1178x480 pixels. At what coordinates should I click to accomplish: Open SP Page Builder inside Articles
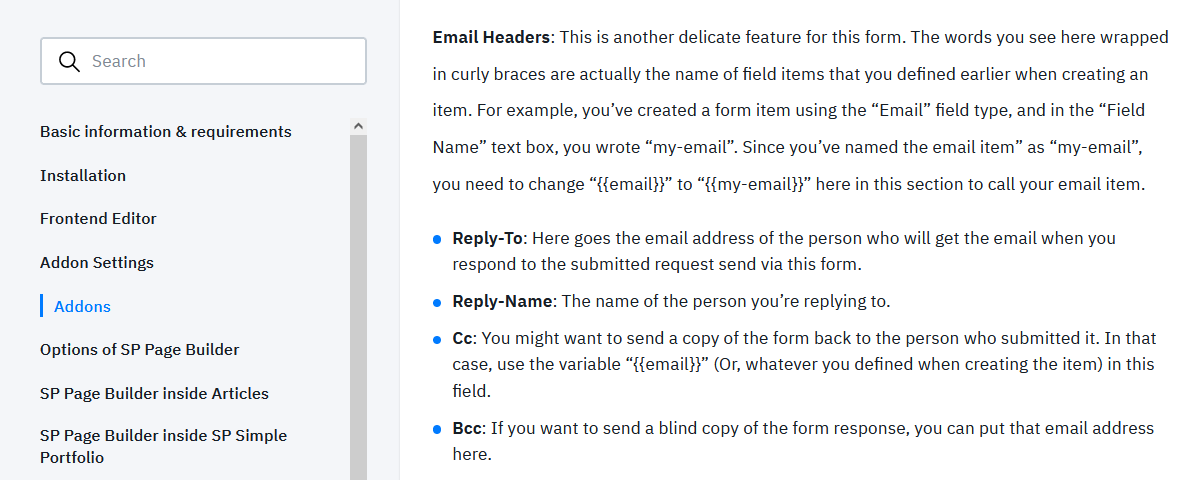(x=154, y=394)
